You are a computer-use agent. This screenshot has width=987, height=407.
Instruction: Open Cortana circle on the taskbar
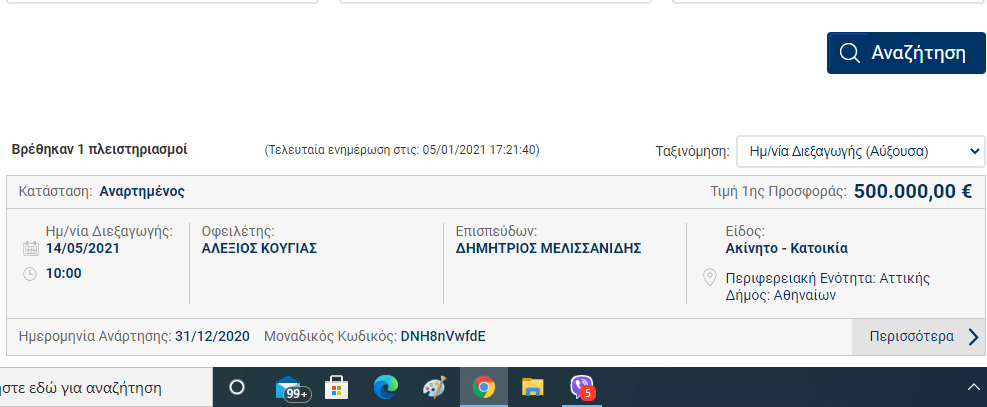[x=237, y=387]
